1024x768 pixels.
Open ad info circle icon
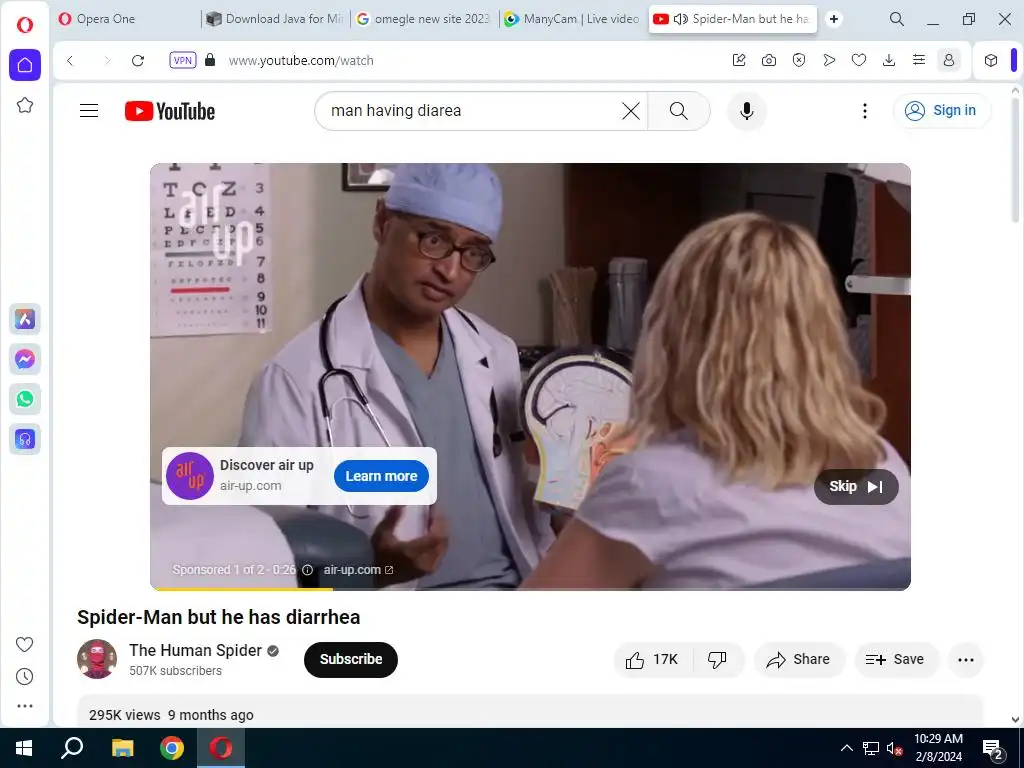pyautogui.click(x=307, y=569)
